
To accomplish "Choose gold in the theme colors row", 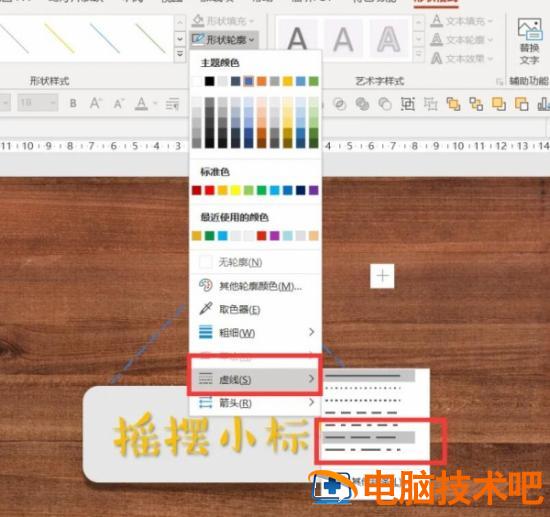I will pyautogui.click(x=288, y=81).
